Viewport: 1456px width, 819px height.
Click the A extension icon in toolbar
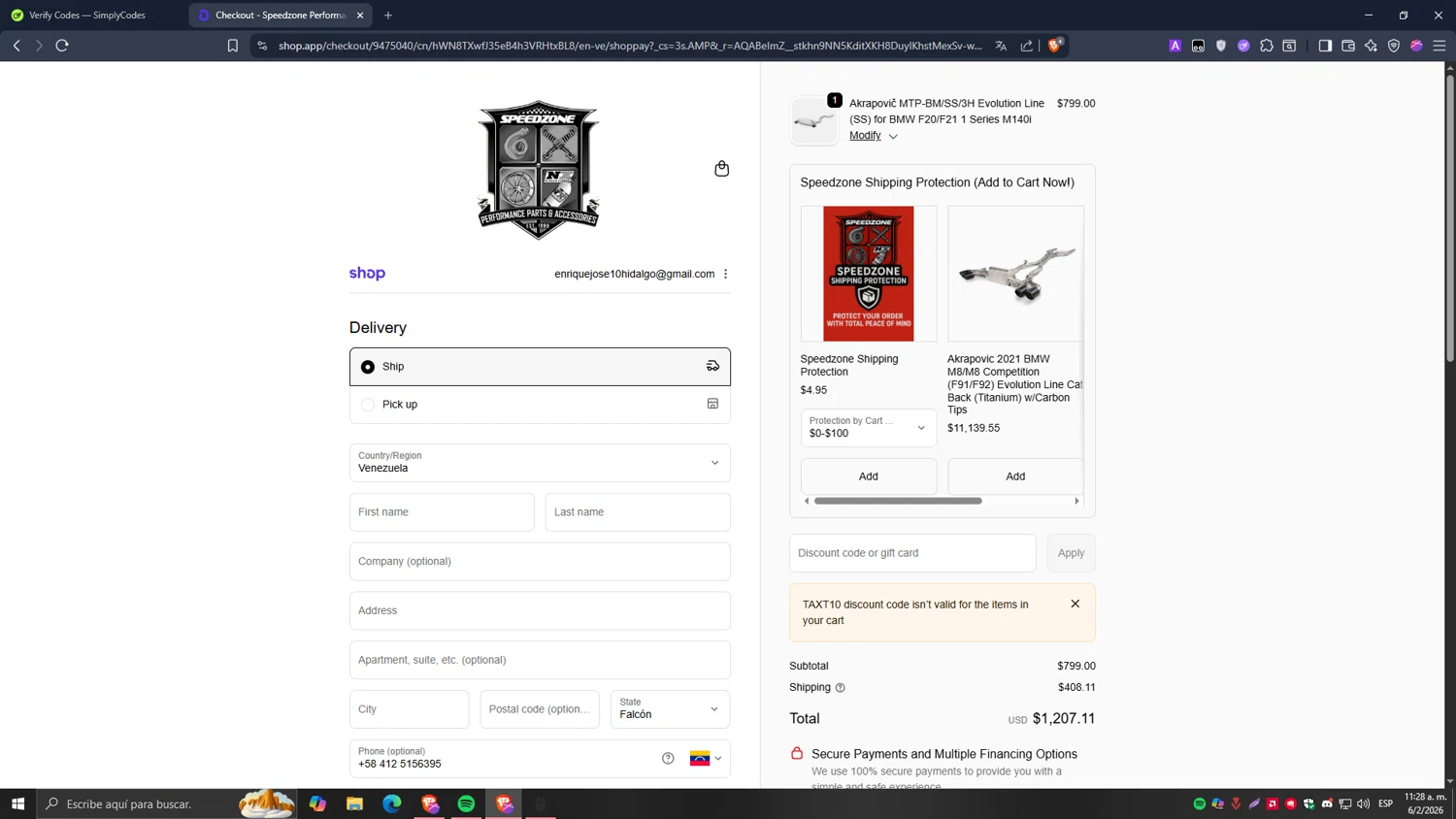tap(1175, 46)
